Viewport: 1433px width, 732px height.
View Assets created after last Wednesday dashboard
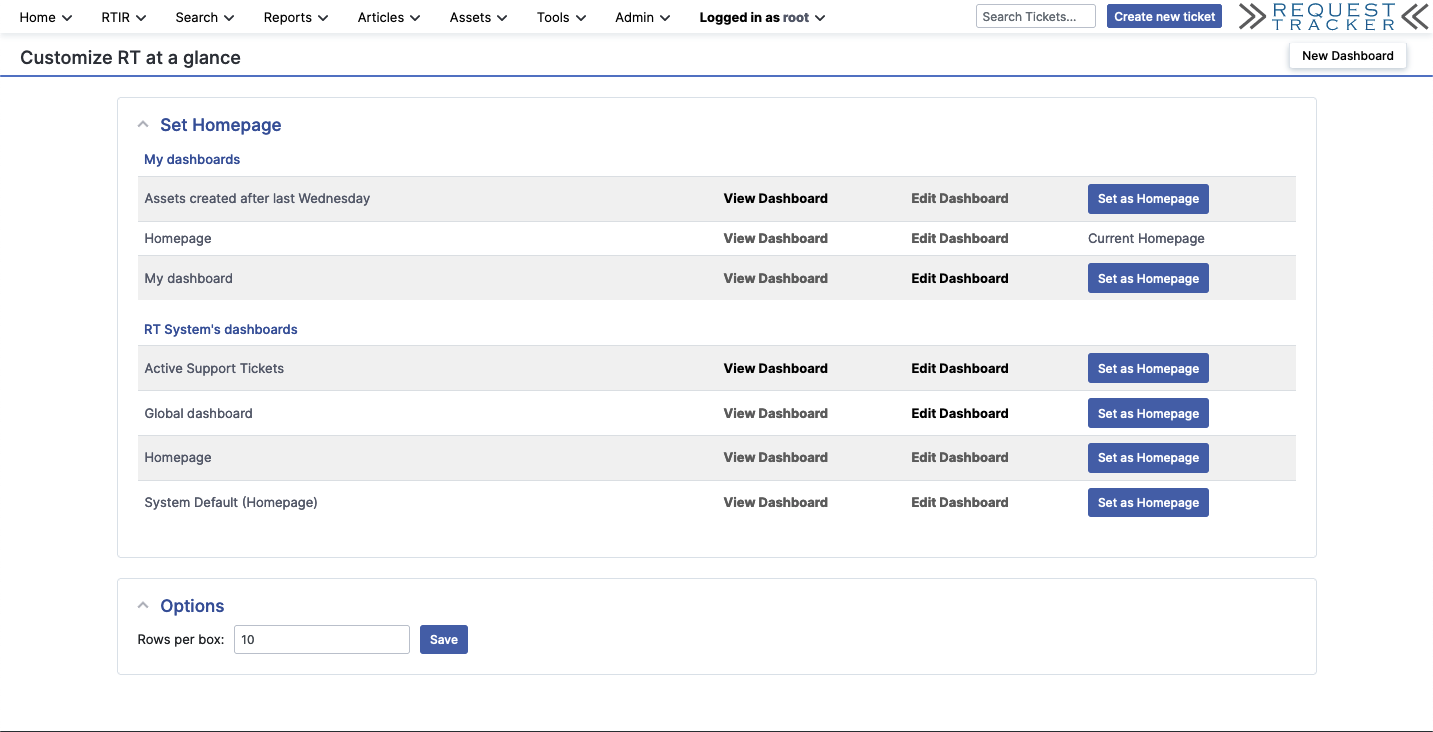tap(775, 198)
